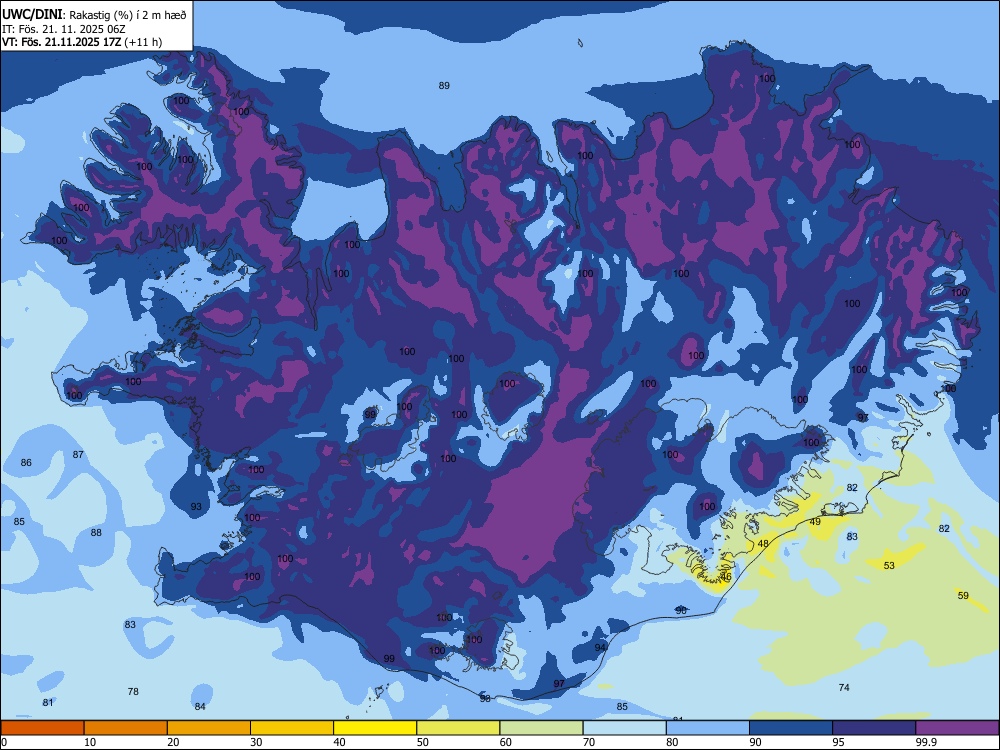This screenshot has width=1000, height=750.
Task: Click the '84' humidity value on the map
Action: click(x=200, y=707)
